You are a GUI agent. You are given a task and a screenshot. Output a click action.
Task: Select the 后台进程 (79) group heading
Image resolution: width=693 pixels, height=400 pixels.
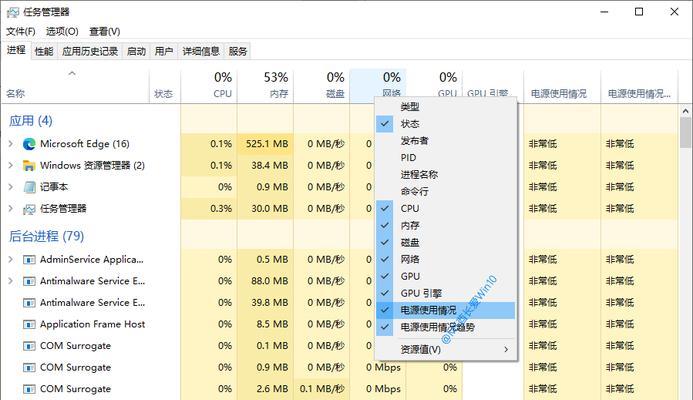point(46,236)
